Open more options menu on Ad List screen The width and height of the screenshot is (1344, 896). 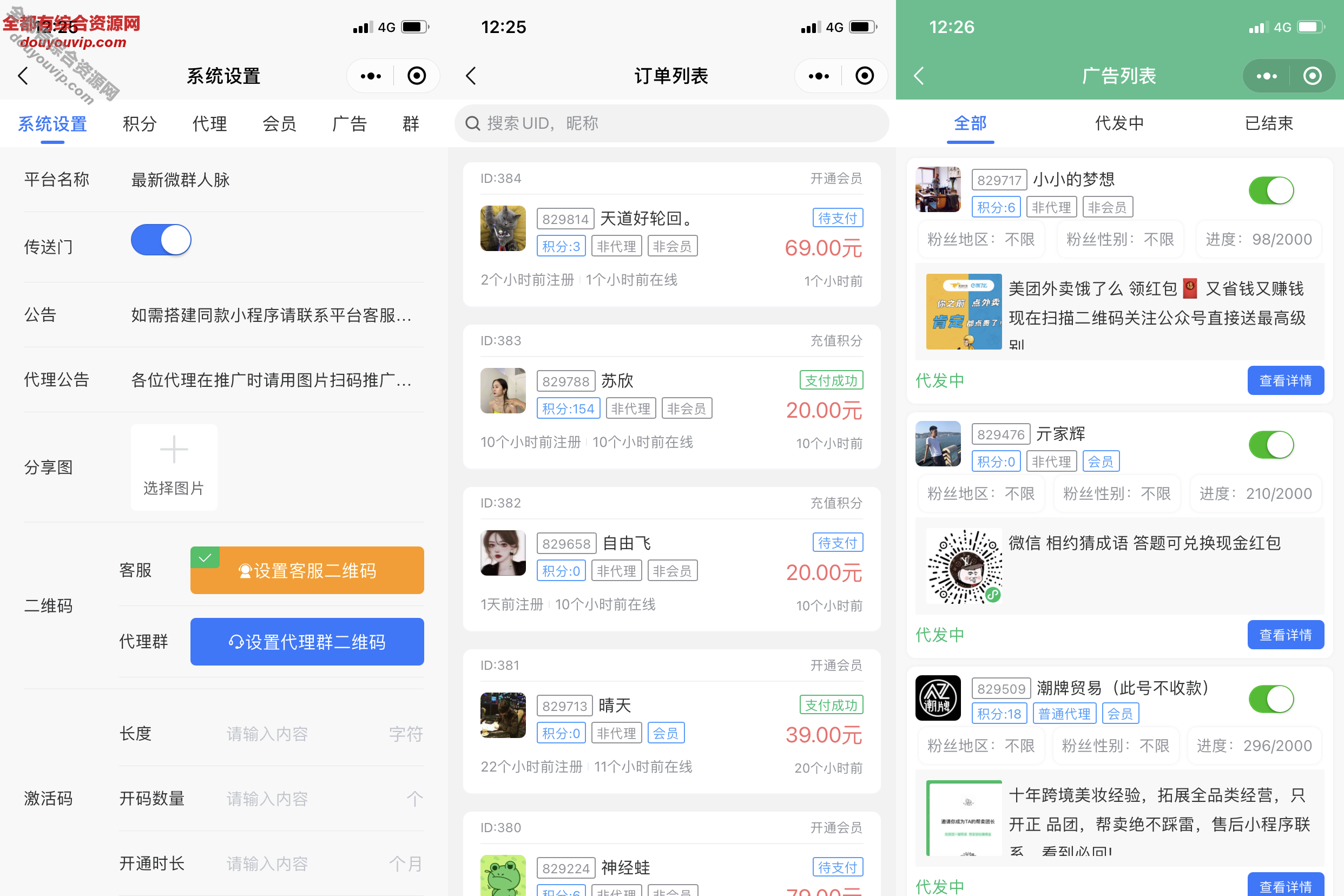(1267, 76)
